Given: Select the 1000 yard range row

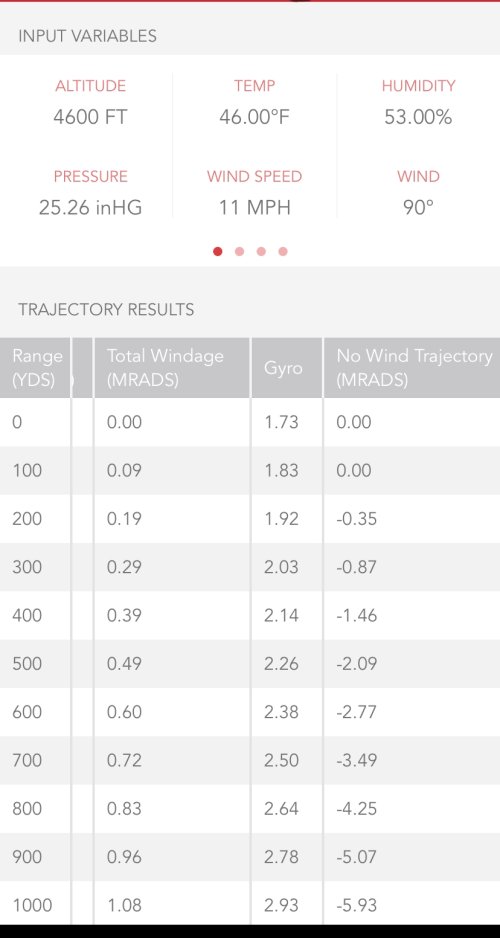Looking at the screenshot, I should [250, 904].
